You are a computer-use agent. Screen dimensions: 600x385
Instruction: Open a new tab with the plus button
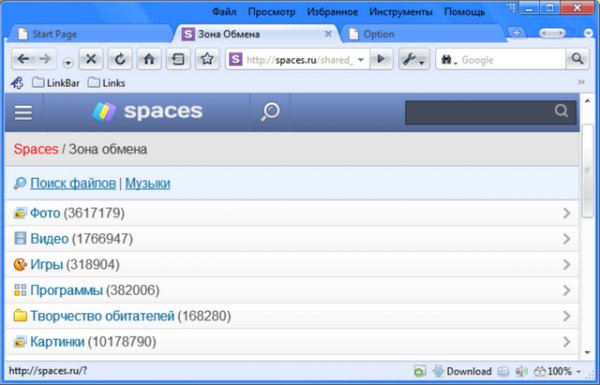click(517, 33)
